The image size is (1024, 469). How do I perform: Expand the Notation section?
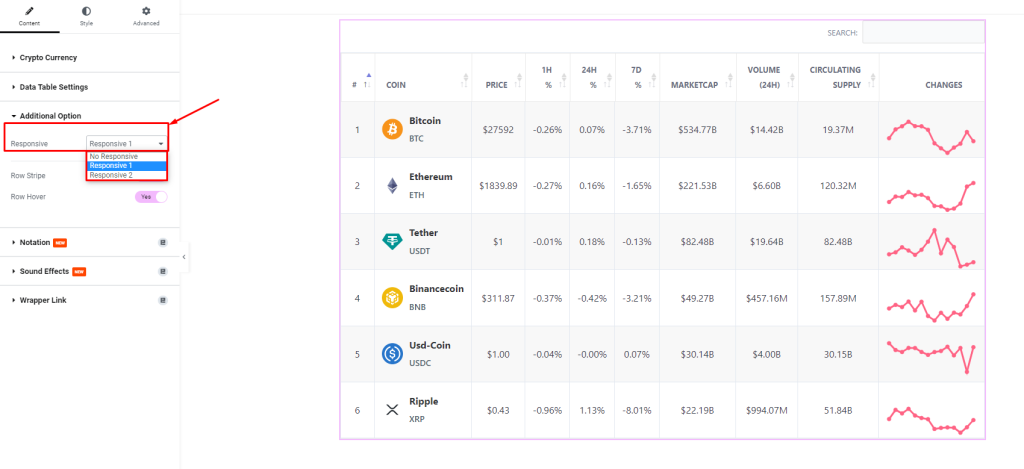pos(35,242)
